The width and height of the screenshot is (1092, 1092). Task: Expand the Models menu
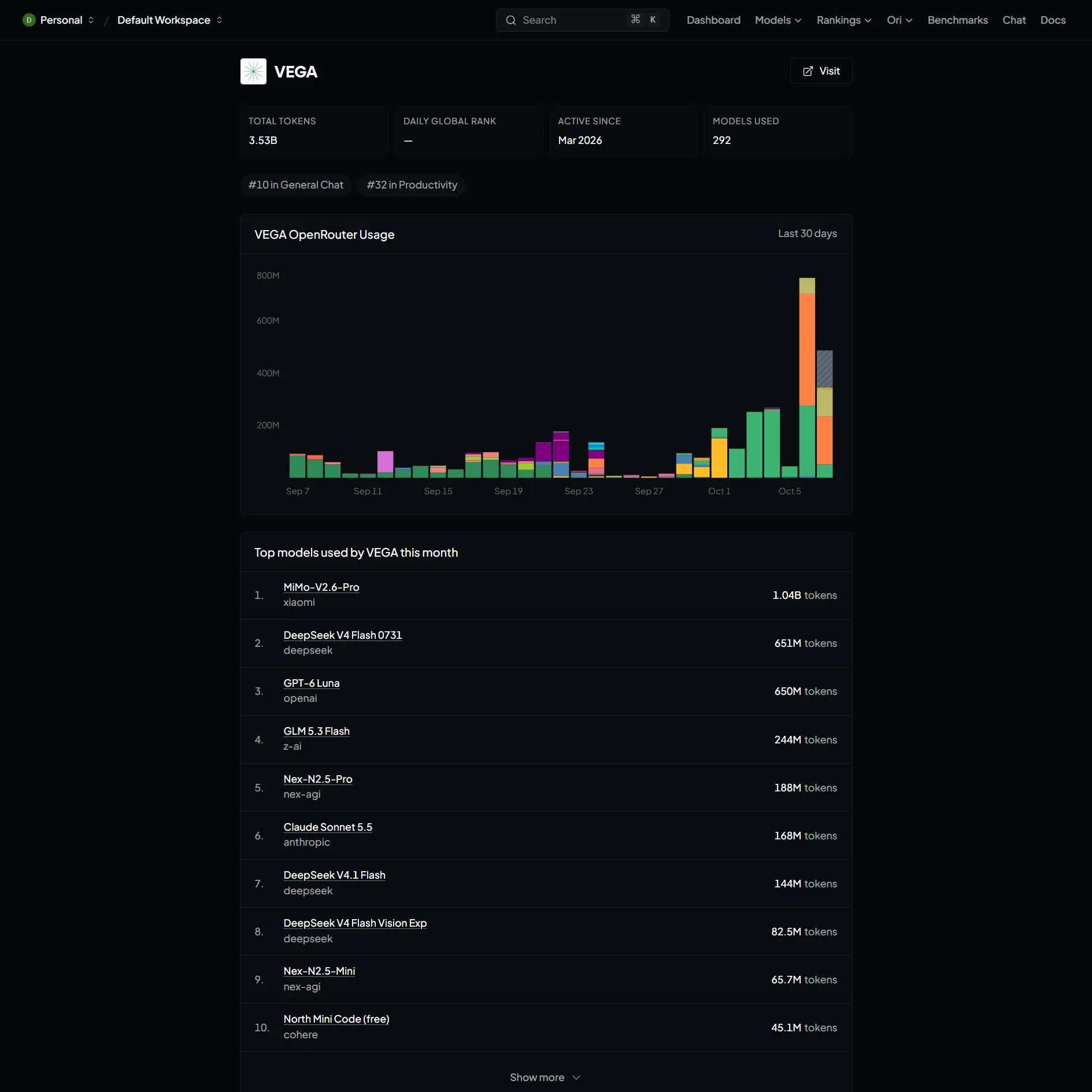click(778, 20)
